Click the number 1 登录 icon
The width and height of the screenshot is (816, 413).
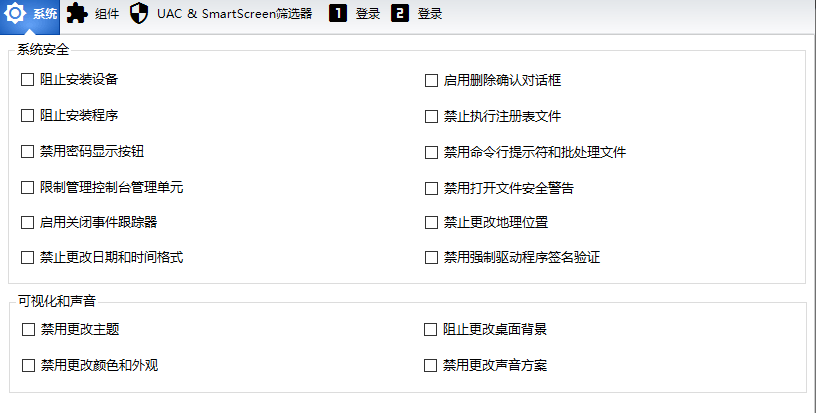338,14
